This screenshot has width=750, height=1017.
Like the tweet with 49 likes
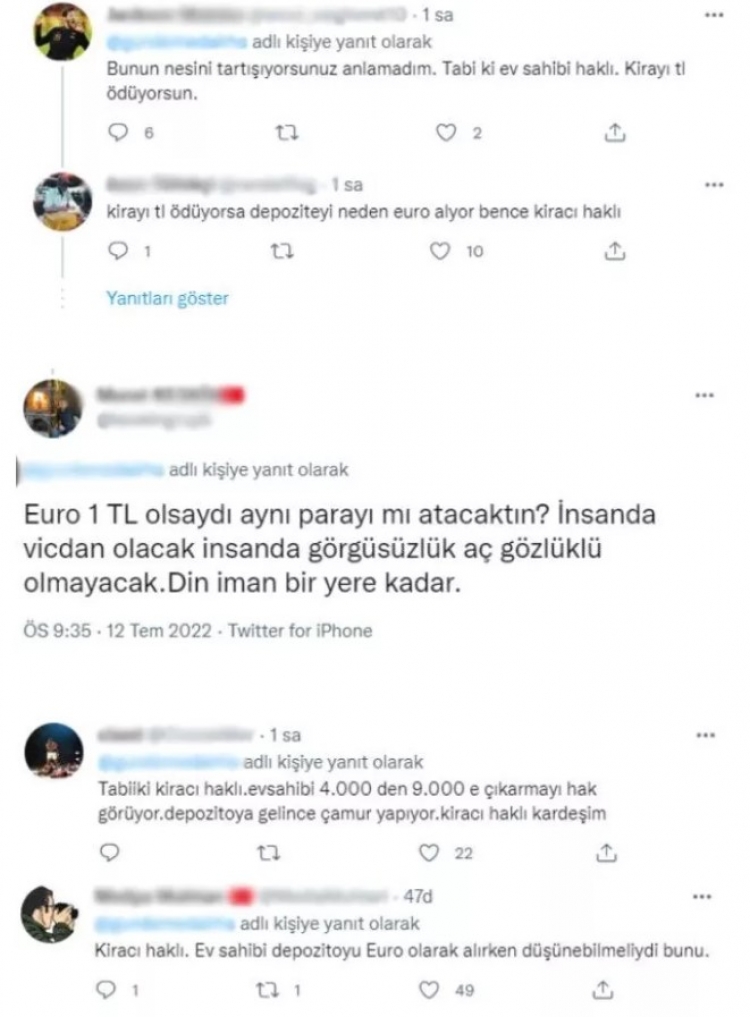point(429,990)
